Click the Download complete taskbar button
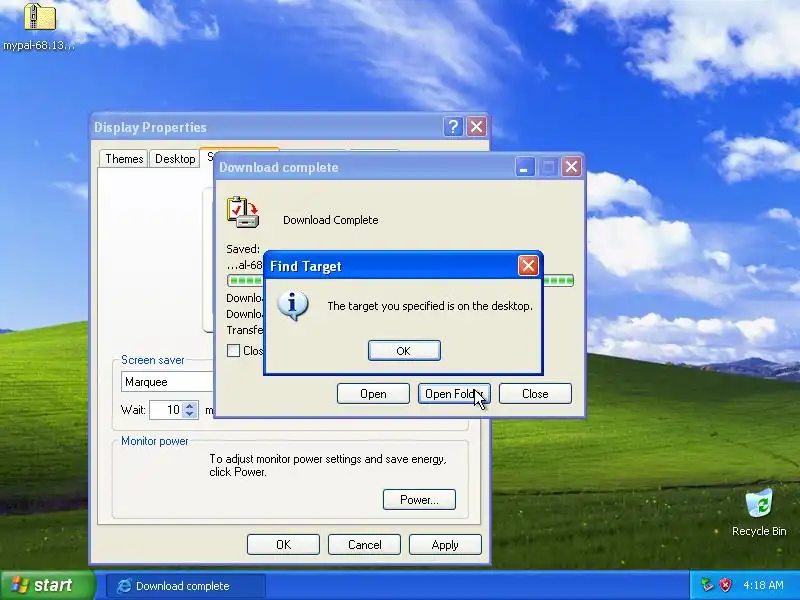800x600 pixels. (186, 586)
